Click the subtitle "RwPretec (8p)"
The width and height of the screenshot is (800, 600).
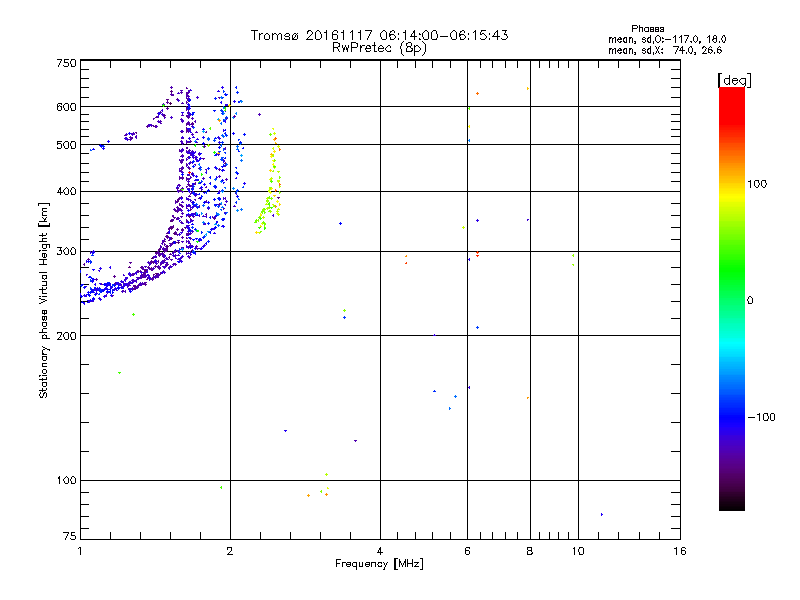pos(379,48)
